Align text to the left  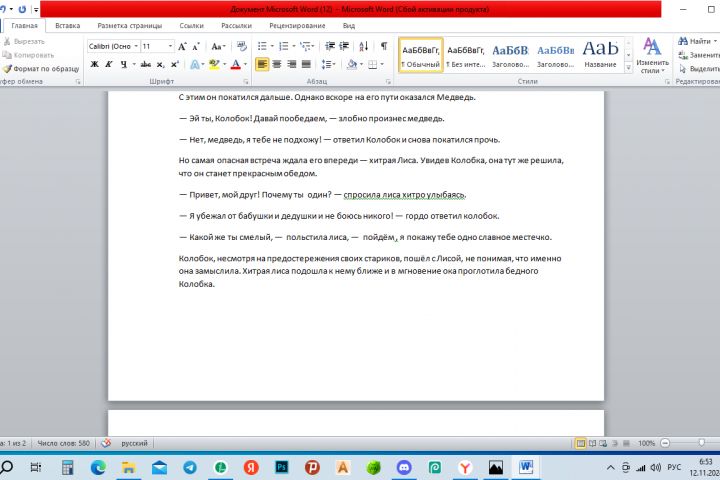tap(262, 64)
